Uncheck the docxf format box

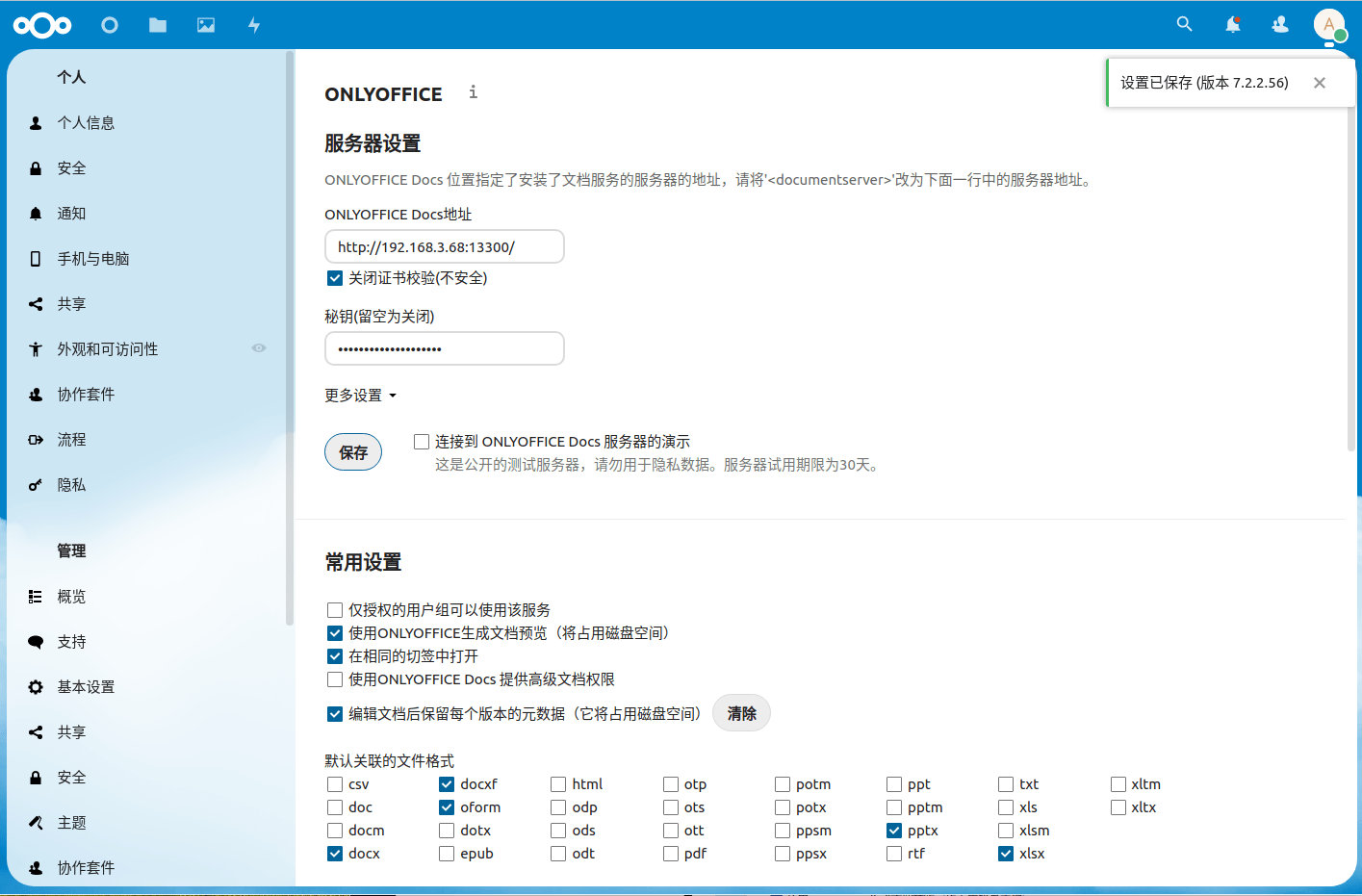pos(447,784)
